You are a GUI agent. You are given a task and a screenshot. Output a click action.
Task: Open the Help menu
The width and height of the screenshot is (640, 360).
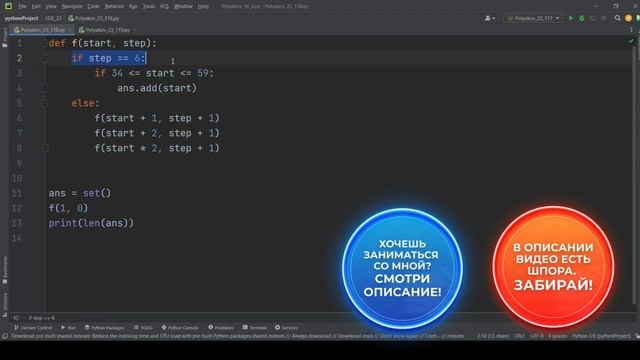(x=203, y=6)
